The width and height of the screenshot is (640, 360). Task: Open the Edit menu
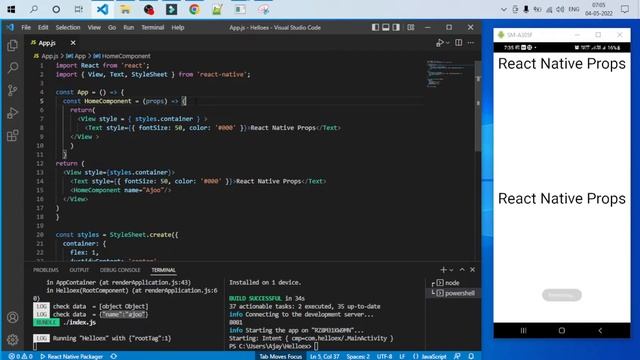[x=43, y=27]
